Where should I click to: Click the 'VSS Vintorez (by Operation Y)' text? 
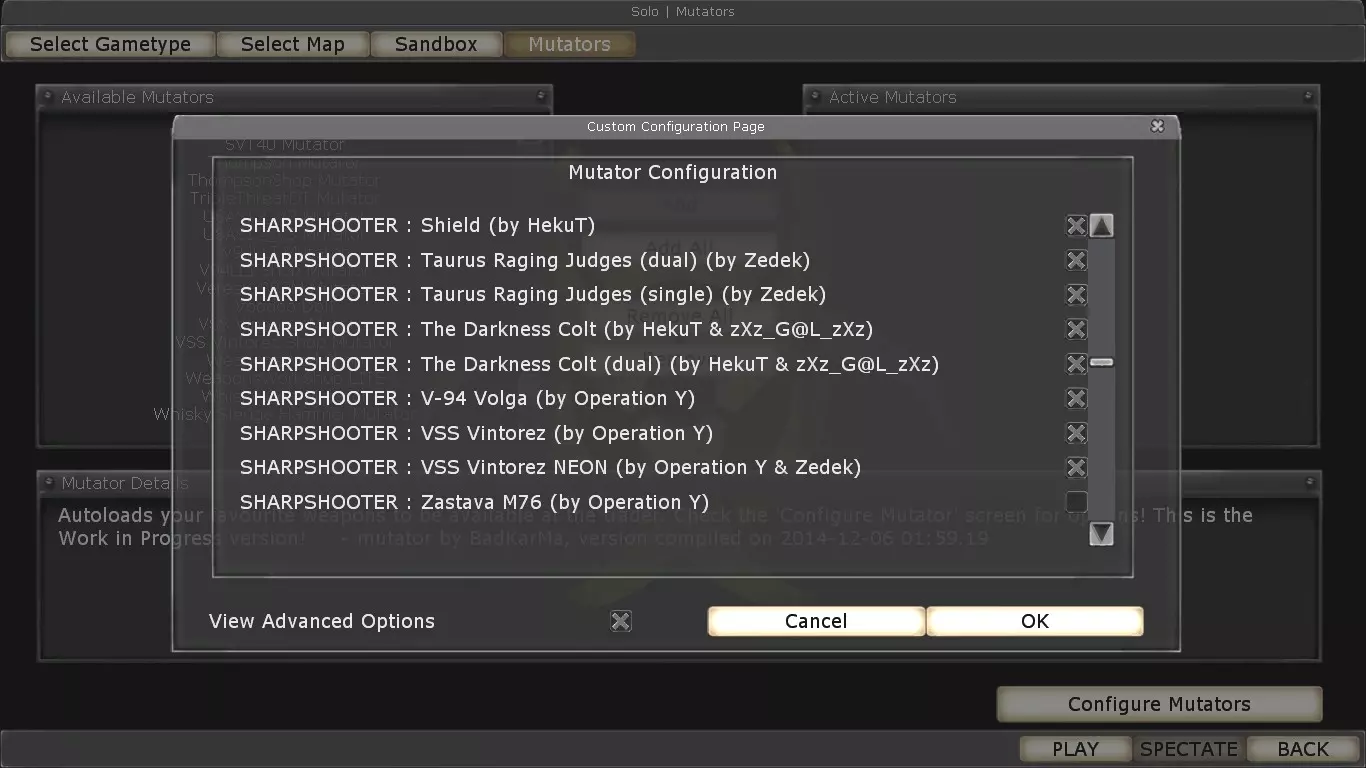point(567,433)
